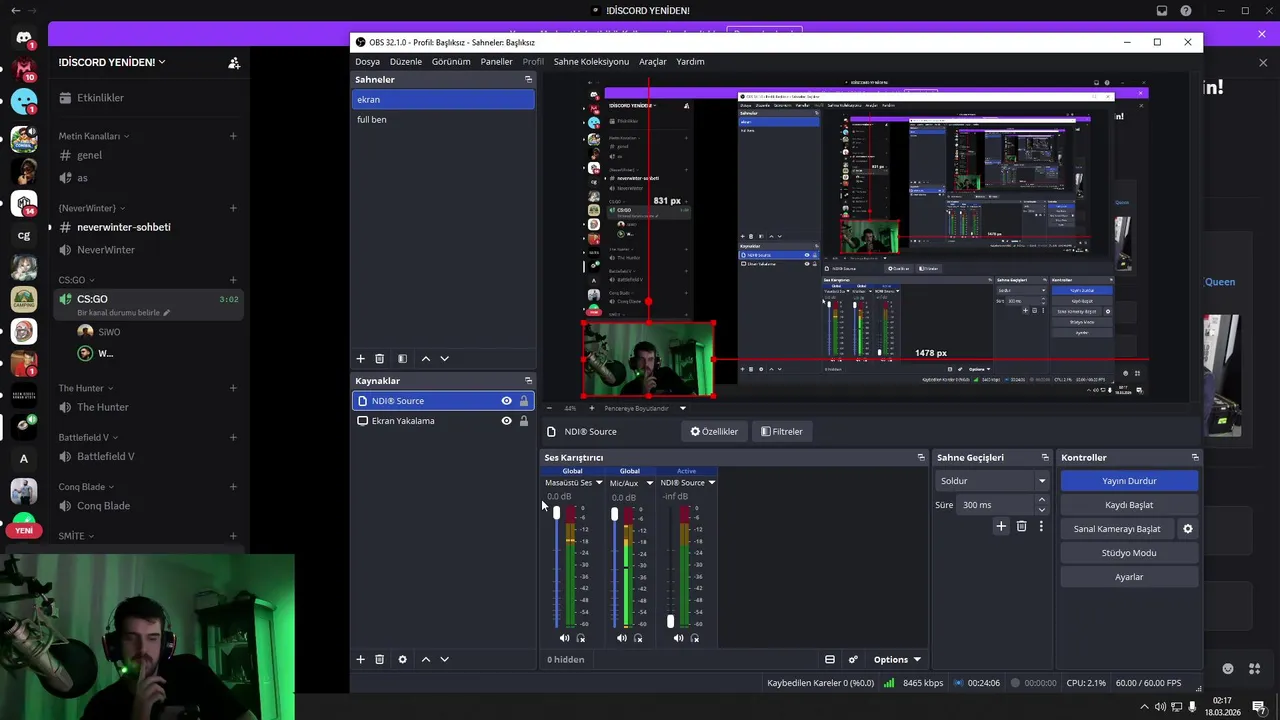This screenshot has width=1280, height=720.
Task: Open the Soldur transition combo box
Action: click(992, 481)
